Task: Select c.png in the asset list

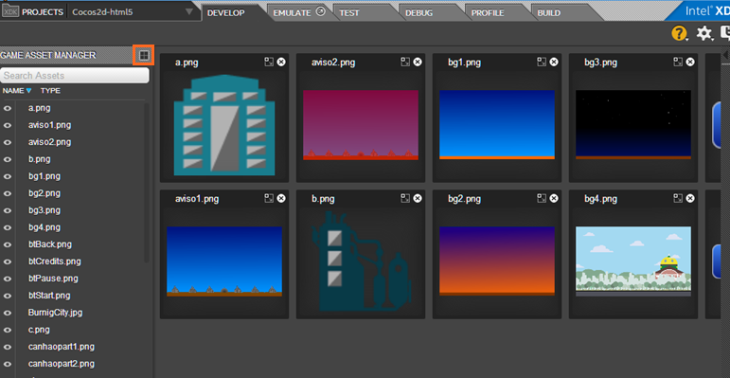Action: click(39, 330)
